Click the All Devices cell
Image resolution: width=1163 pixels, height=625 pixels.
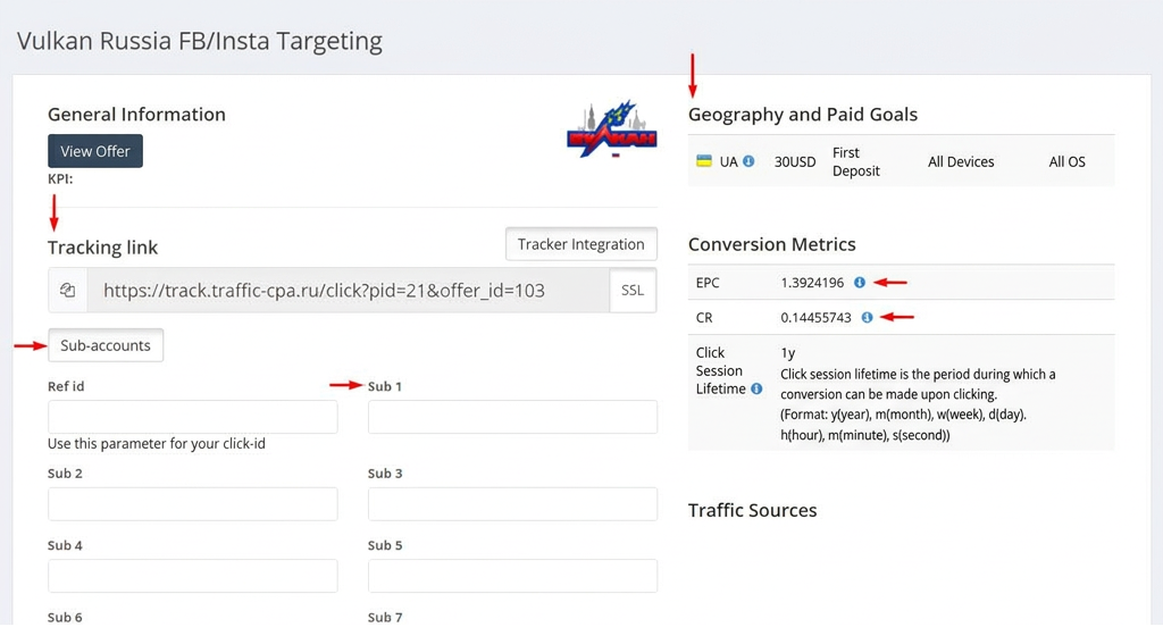coord(961,162)
